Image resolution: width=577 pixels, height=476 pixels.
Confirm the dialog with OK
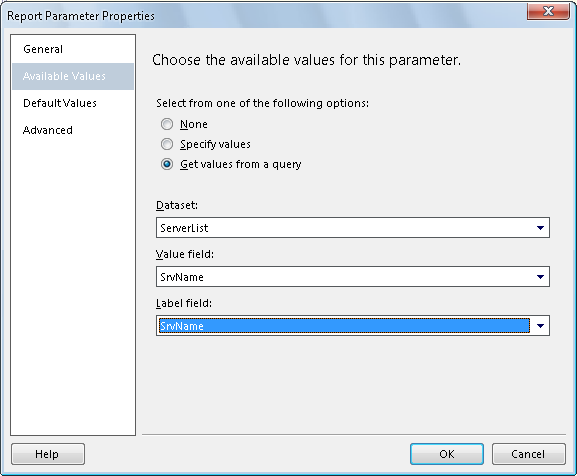point(447,454)
